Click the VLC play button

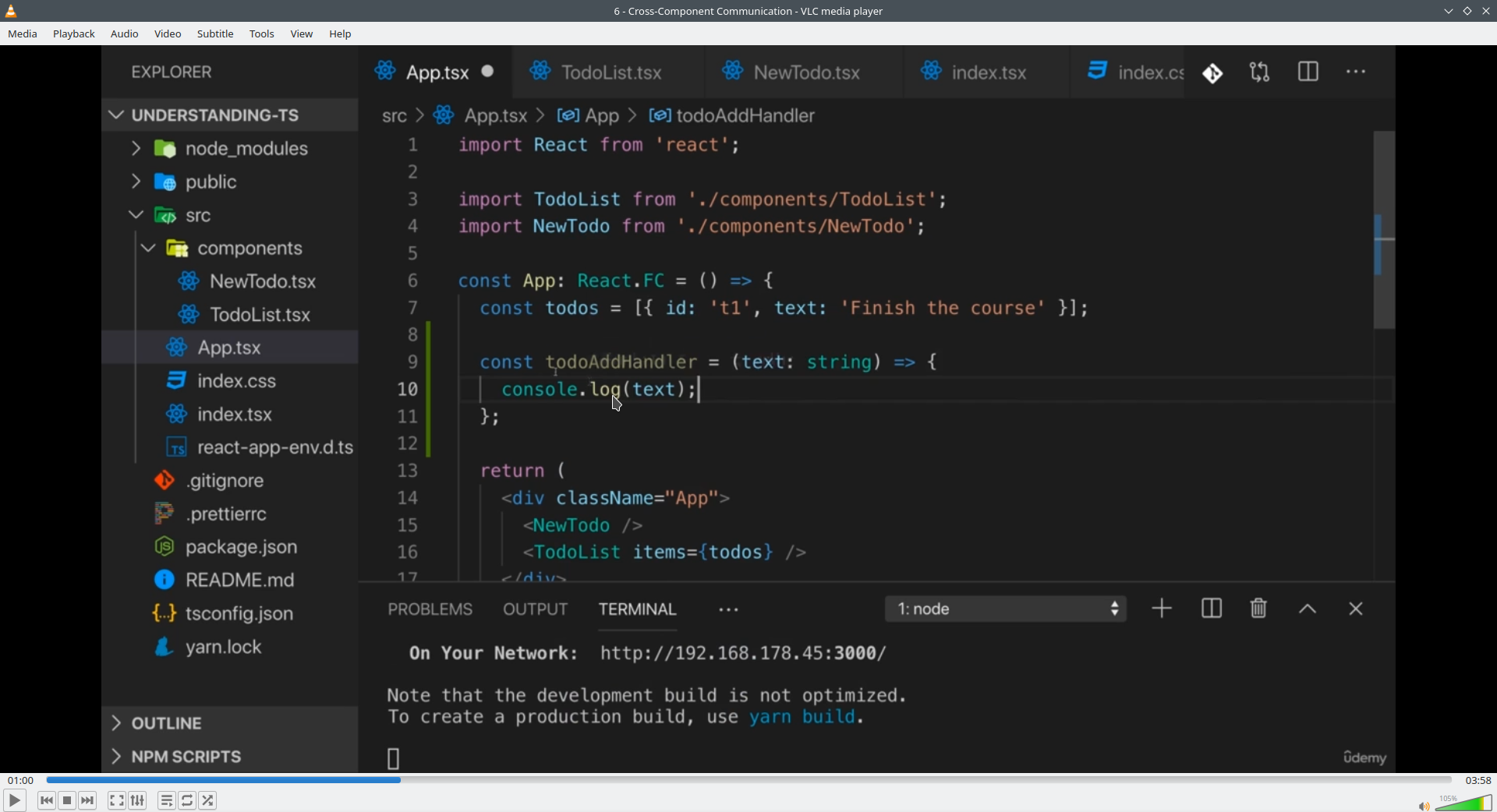point(14,800)
